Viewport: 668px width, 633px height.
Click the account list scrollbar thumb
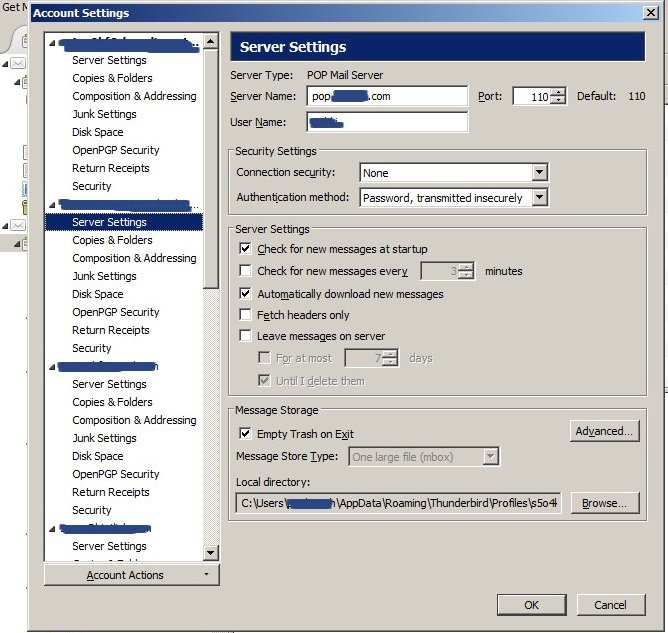210,169
